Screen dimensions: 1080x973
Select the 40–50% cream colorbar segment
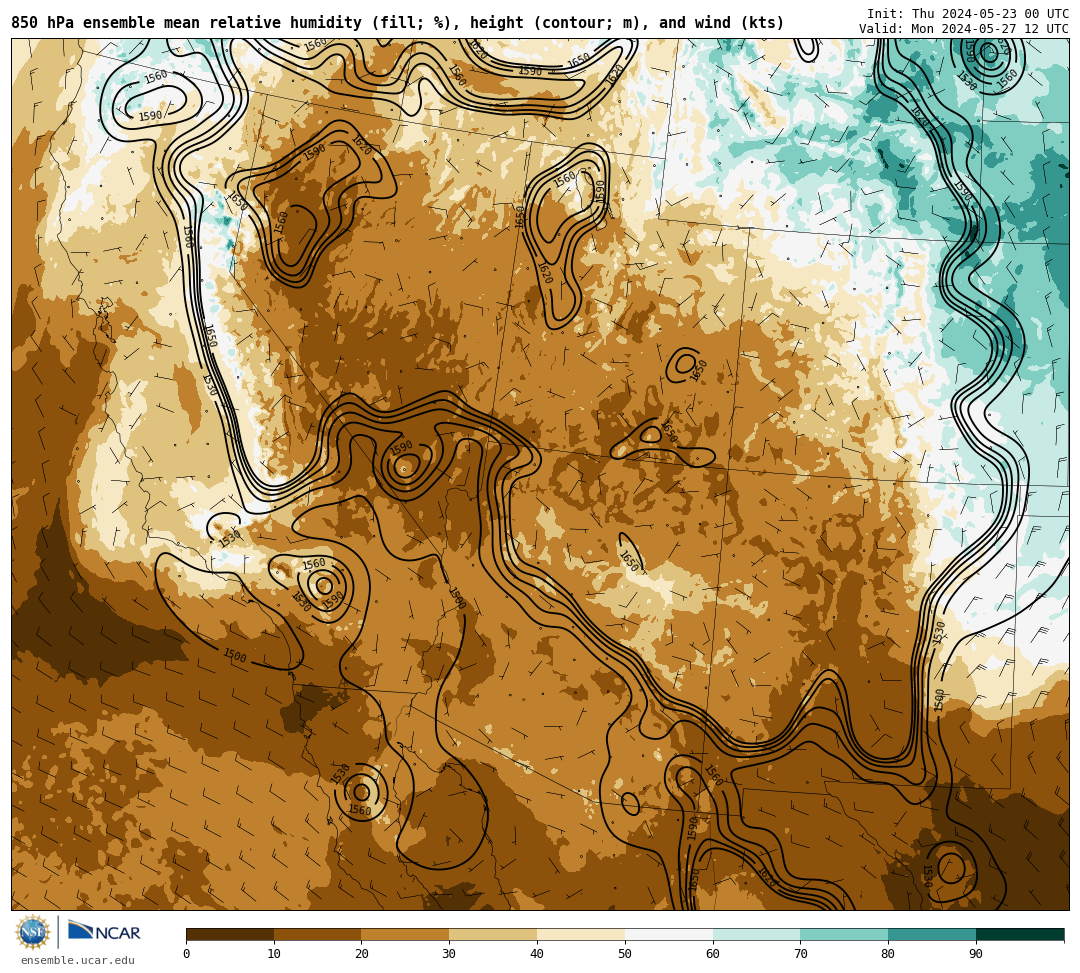pos(581,934)
